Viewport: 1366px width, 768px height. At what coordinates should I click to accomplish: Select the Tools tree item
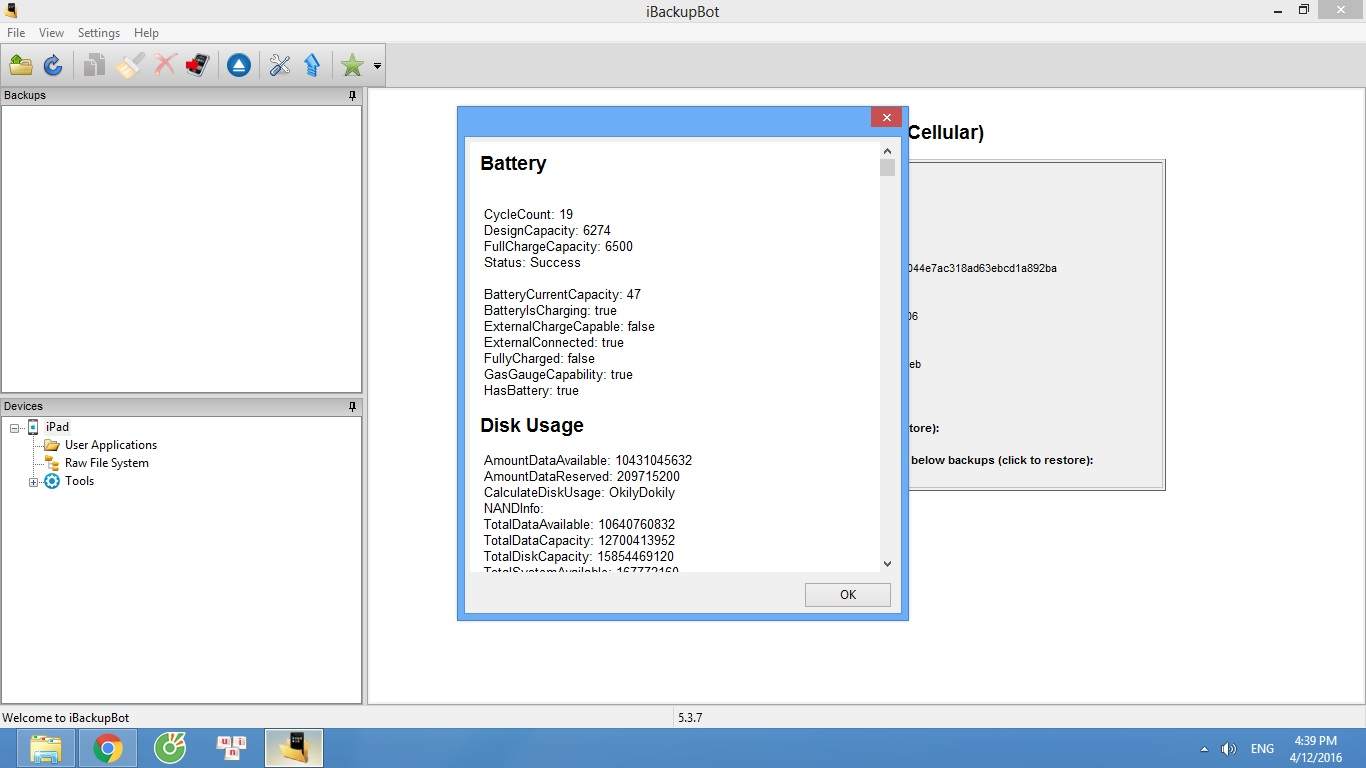(80, 481)
